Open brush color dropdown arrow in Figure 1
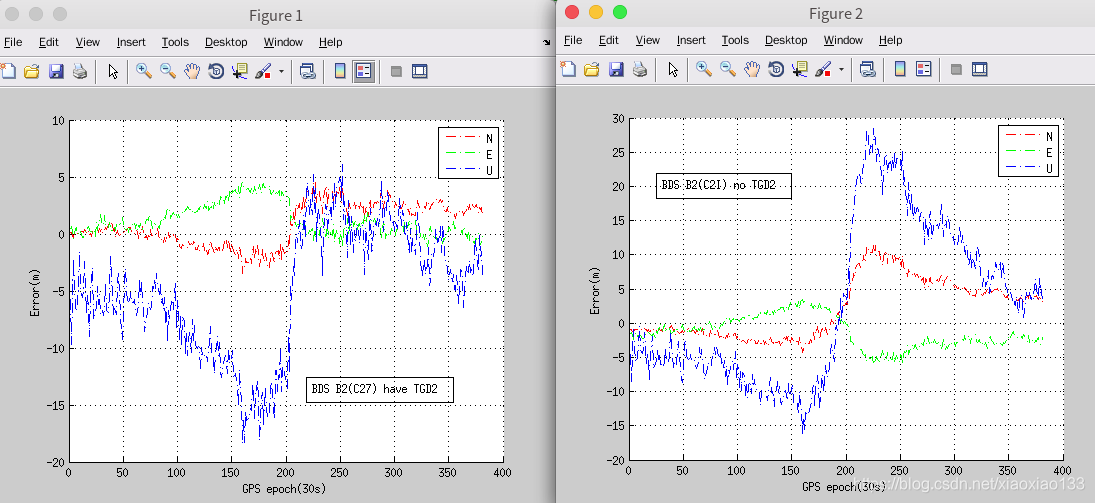Screen dimensions: 1095x503 (x=281, y=71)
